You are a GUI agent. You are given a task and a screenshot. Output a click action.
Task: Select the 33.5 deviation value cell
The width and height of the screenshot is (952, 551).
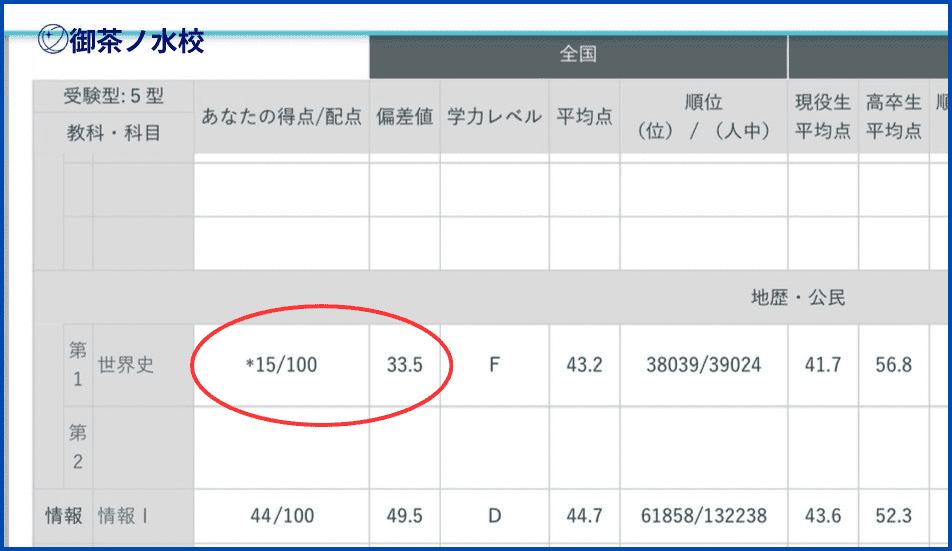404,365
